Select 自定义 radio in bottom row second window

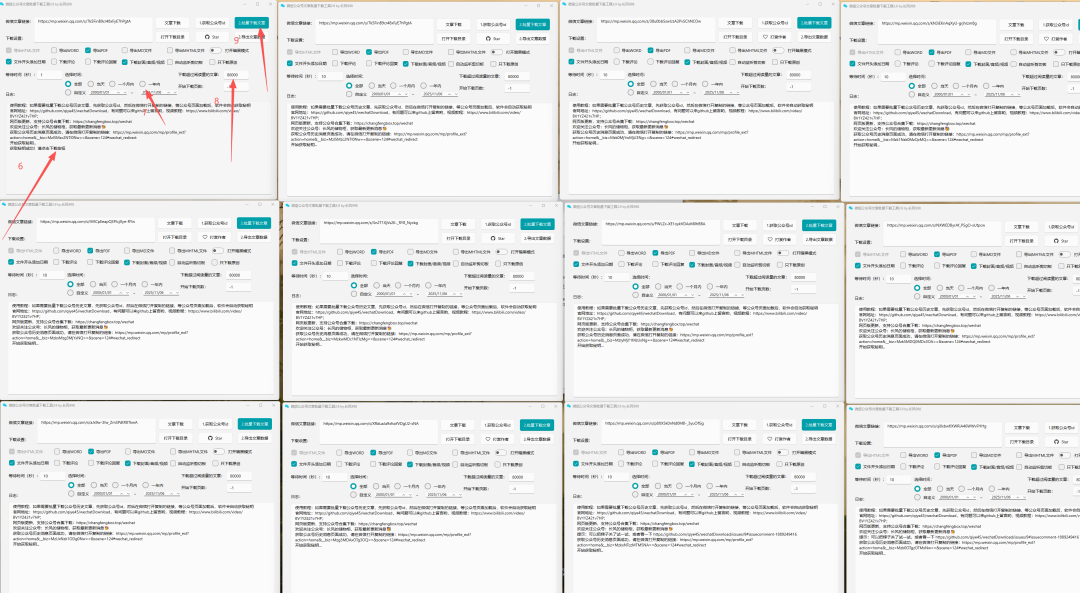353,495
